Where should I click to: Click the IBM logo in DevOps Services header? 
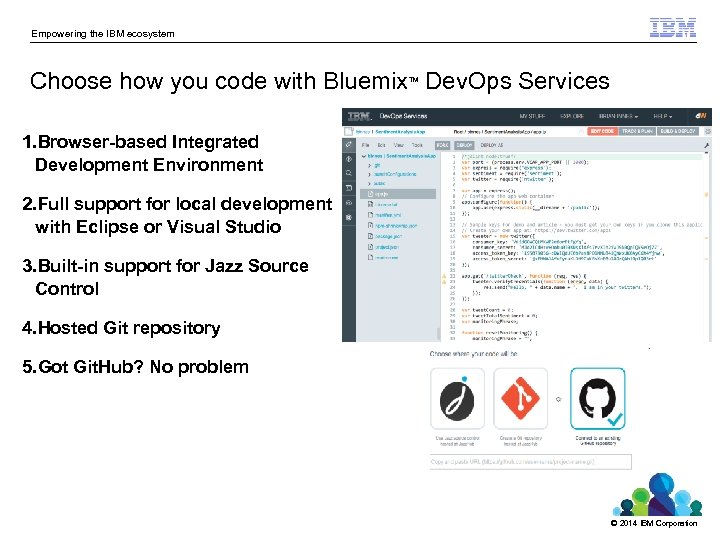tap(358, 116)
